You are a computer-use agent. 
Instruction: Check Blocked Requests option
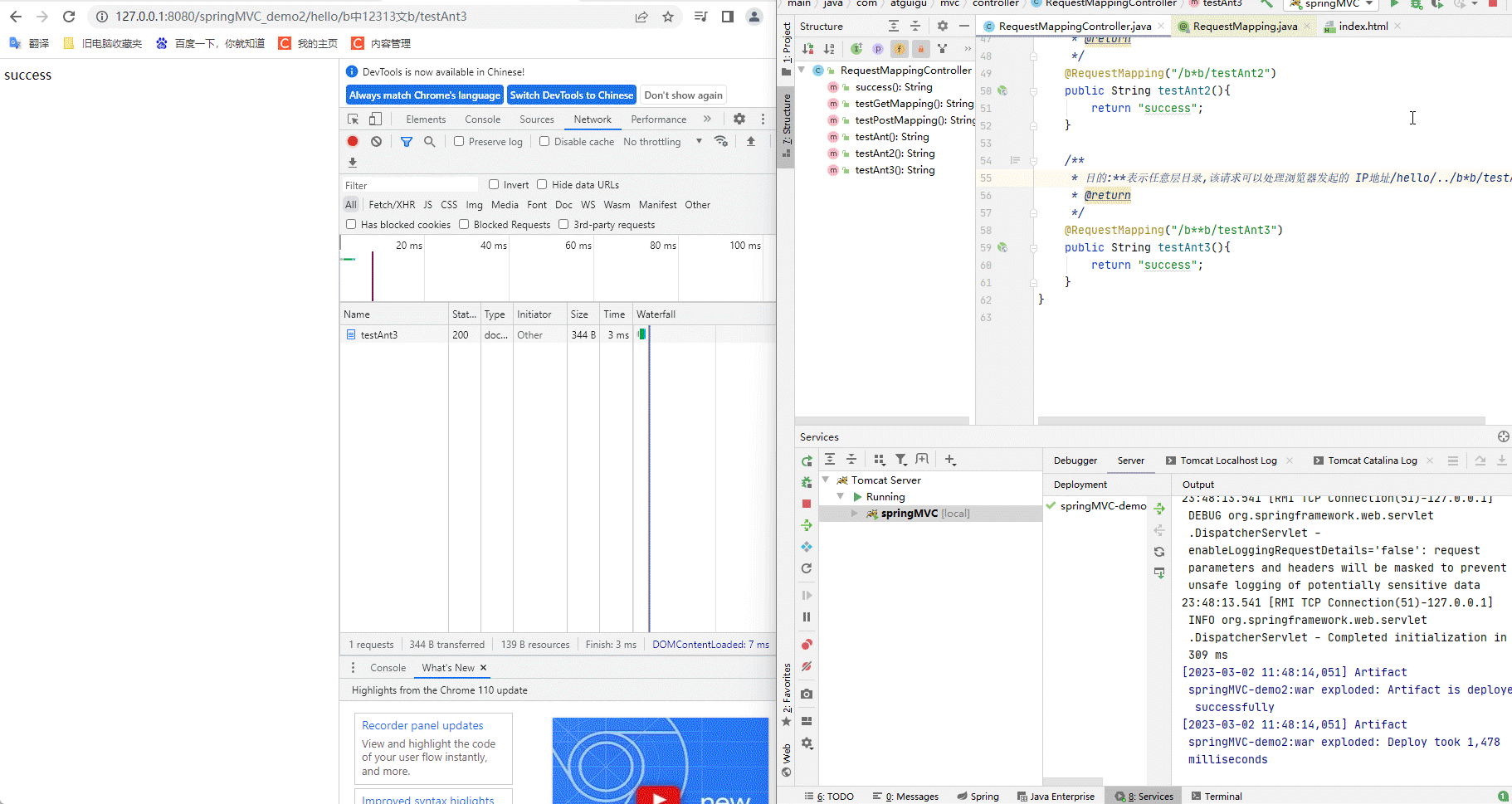(x=464, y=225)
